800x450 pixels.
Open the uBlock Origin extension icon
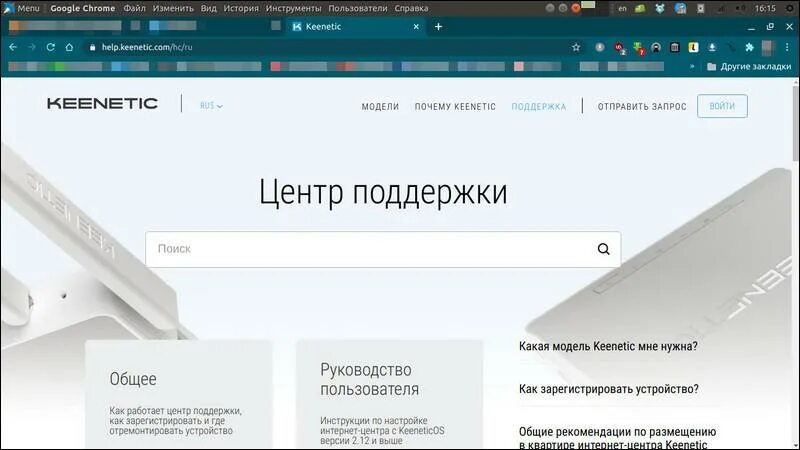619,47
